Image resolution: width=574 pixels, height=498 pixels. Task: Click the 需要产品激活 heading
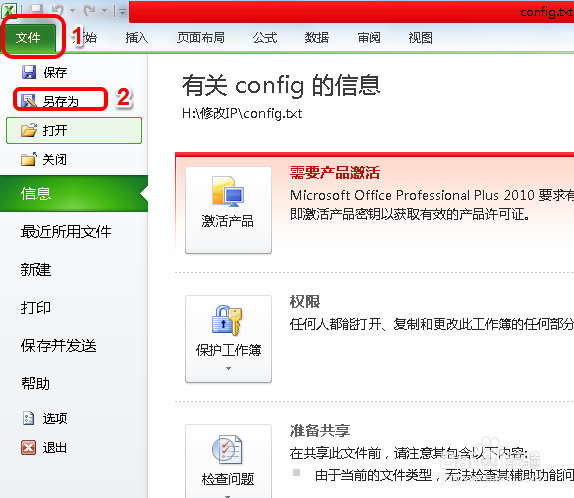click(335, 172)
